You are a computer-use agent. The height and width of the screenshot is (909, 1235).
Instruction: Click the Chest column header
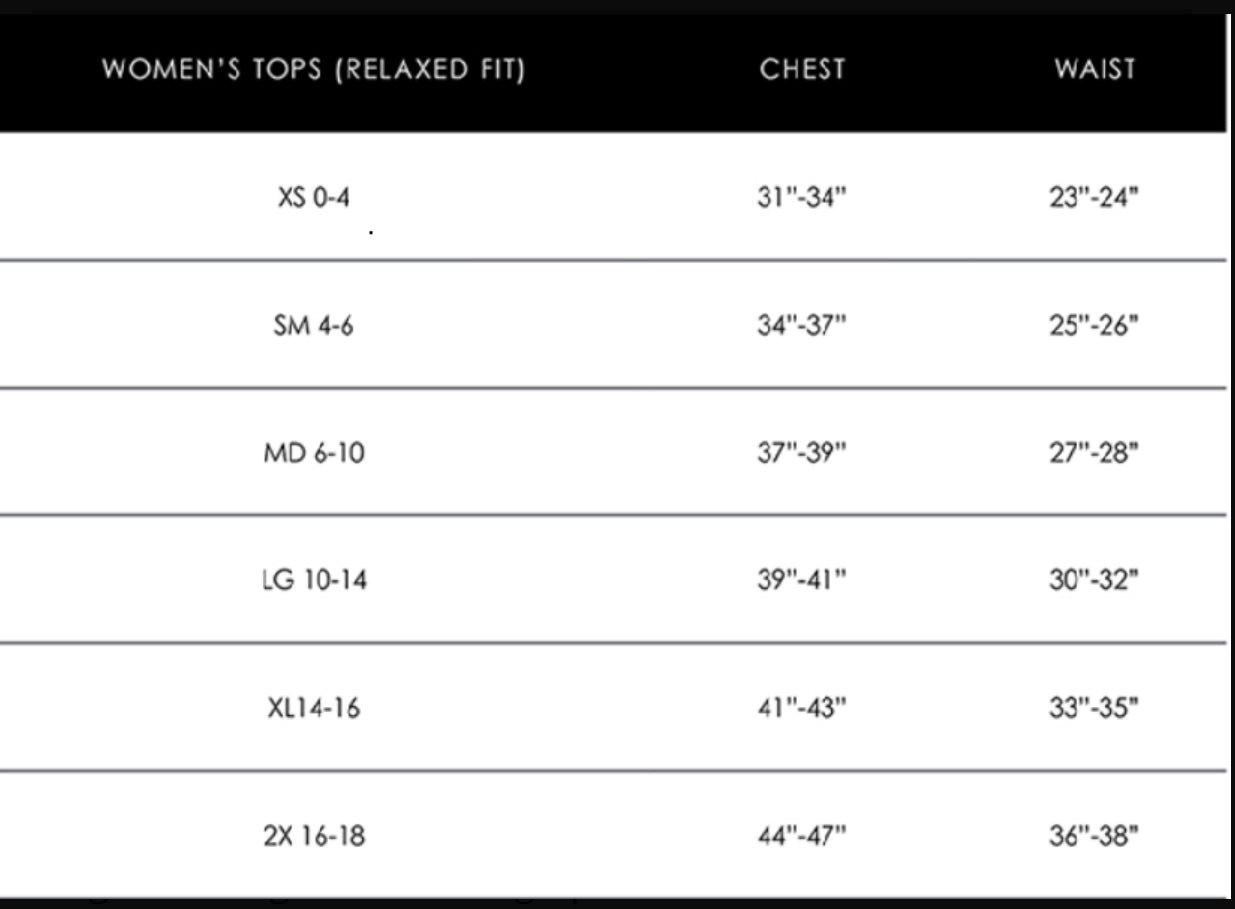[802, 69]
